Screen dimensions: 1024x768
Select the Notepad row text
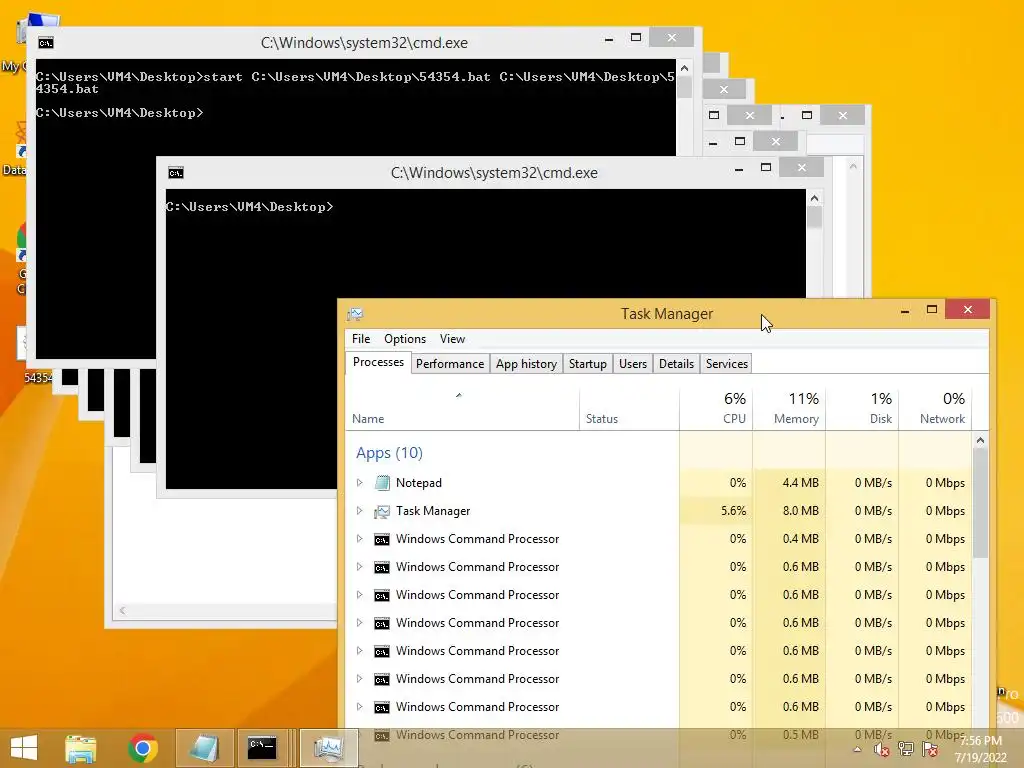tap(419, 483)
